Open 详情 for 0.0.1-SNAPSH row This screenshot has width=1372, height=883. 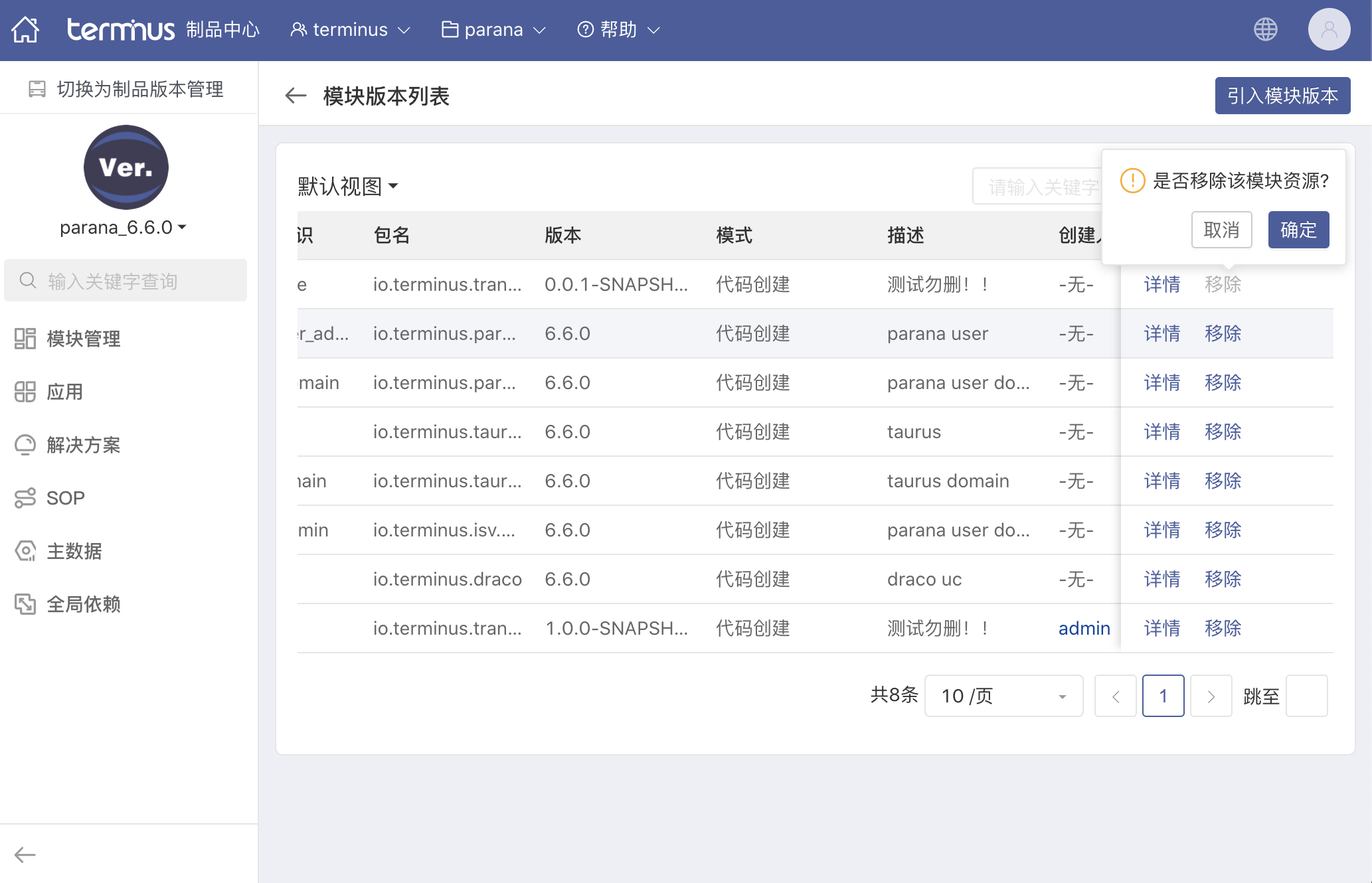pos(1161,284)
